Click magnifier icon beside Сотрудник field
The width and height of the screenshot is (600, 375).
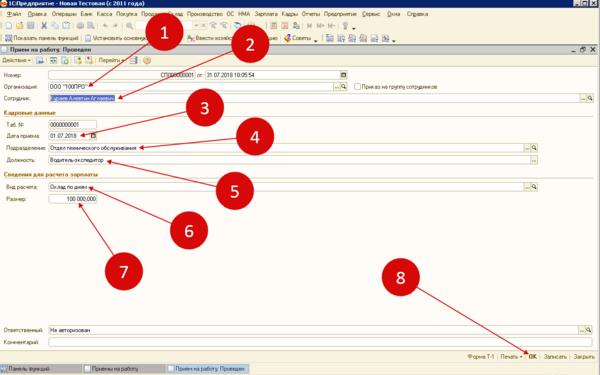[x=590, y=98]
